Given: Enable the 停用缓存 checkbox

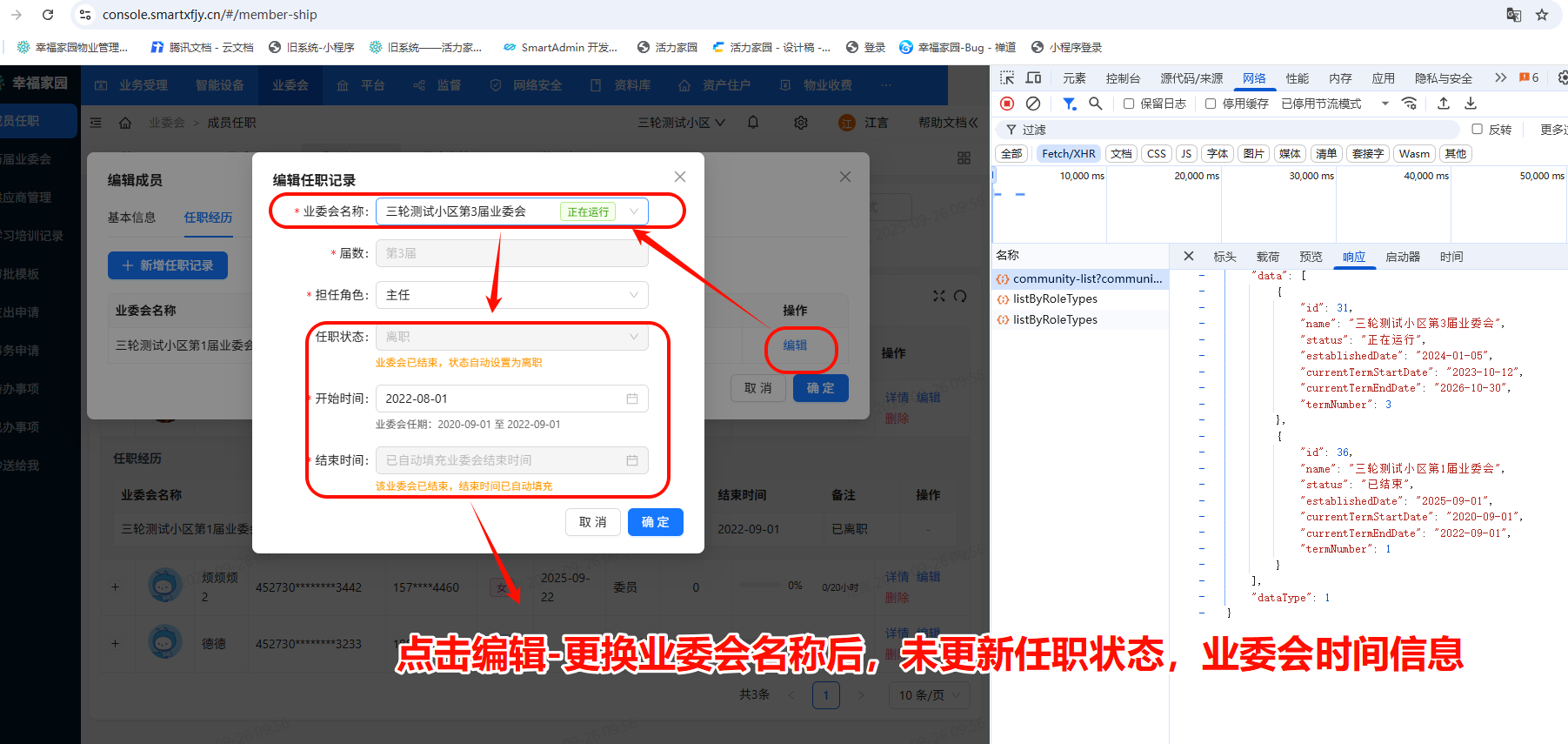Looking at the screenshot, I should point(1211,104).
